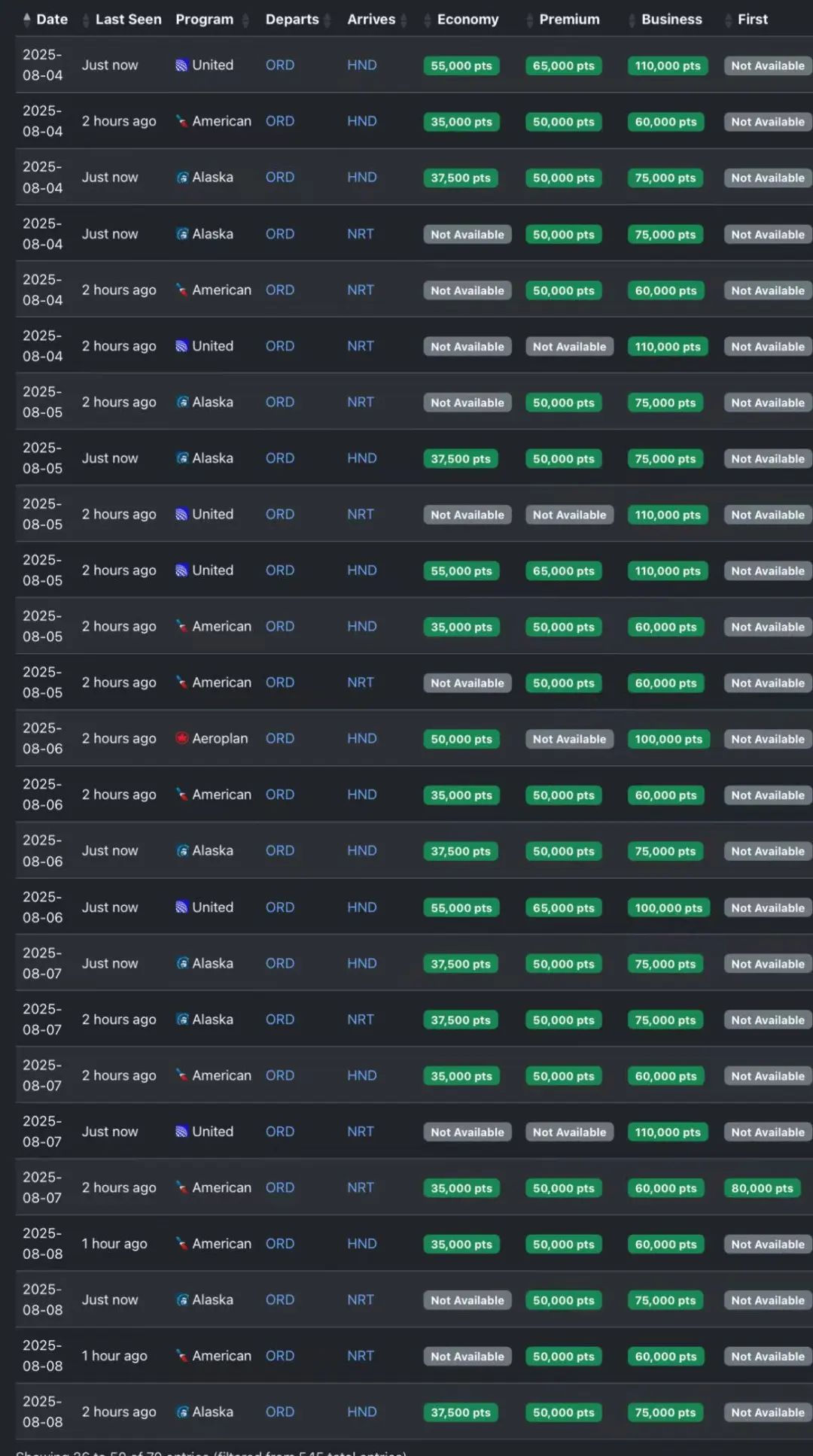Viewport: 813px width, 1456px height.
Task: Click the sort arrows beside Economy header
Action: click(x=428, y=20)
